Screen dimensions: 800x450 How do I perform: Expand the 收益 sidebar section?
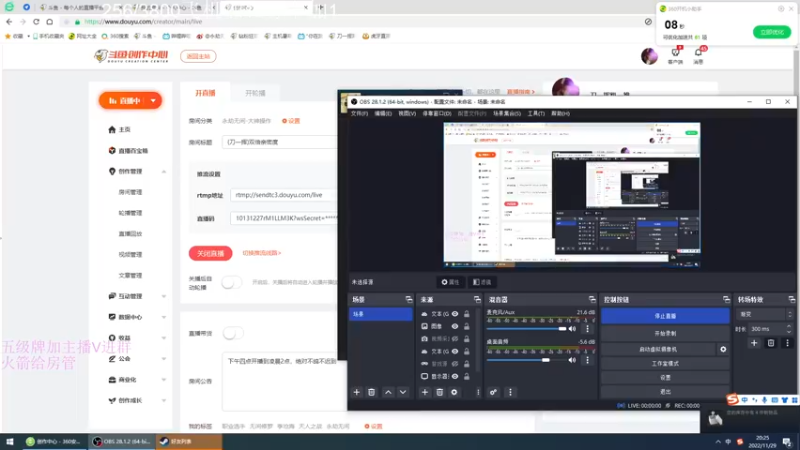coord(164,338)
